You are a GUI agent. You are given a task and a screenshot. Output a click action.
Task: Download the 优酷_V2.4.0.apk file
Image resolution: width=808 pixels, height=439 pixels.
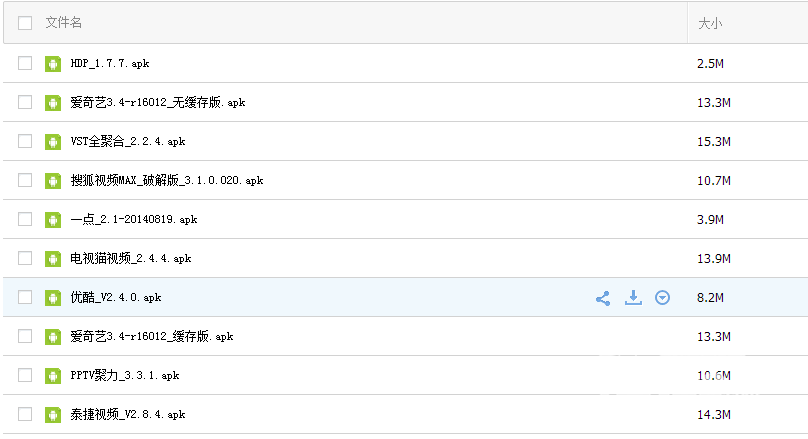tap(633, 297)
